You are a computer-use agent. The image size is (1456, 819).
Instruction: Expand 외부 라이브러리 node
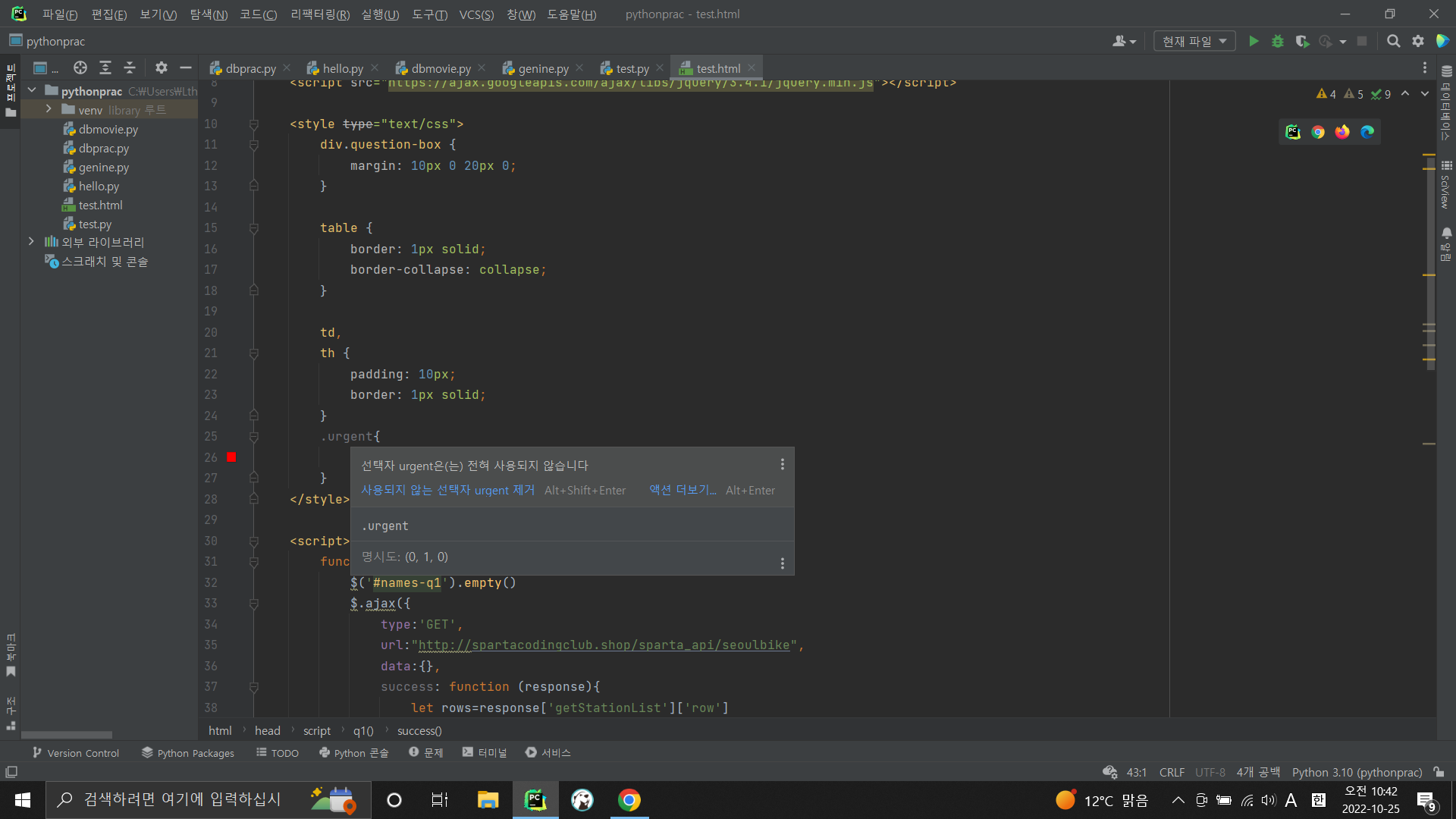pos(31,241)
